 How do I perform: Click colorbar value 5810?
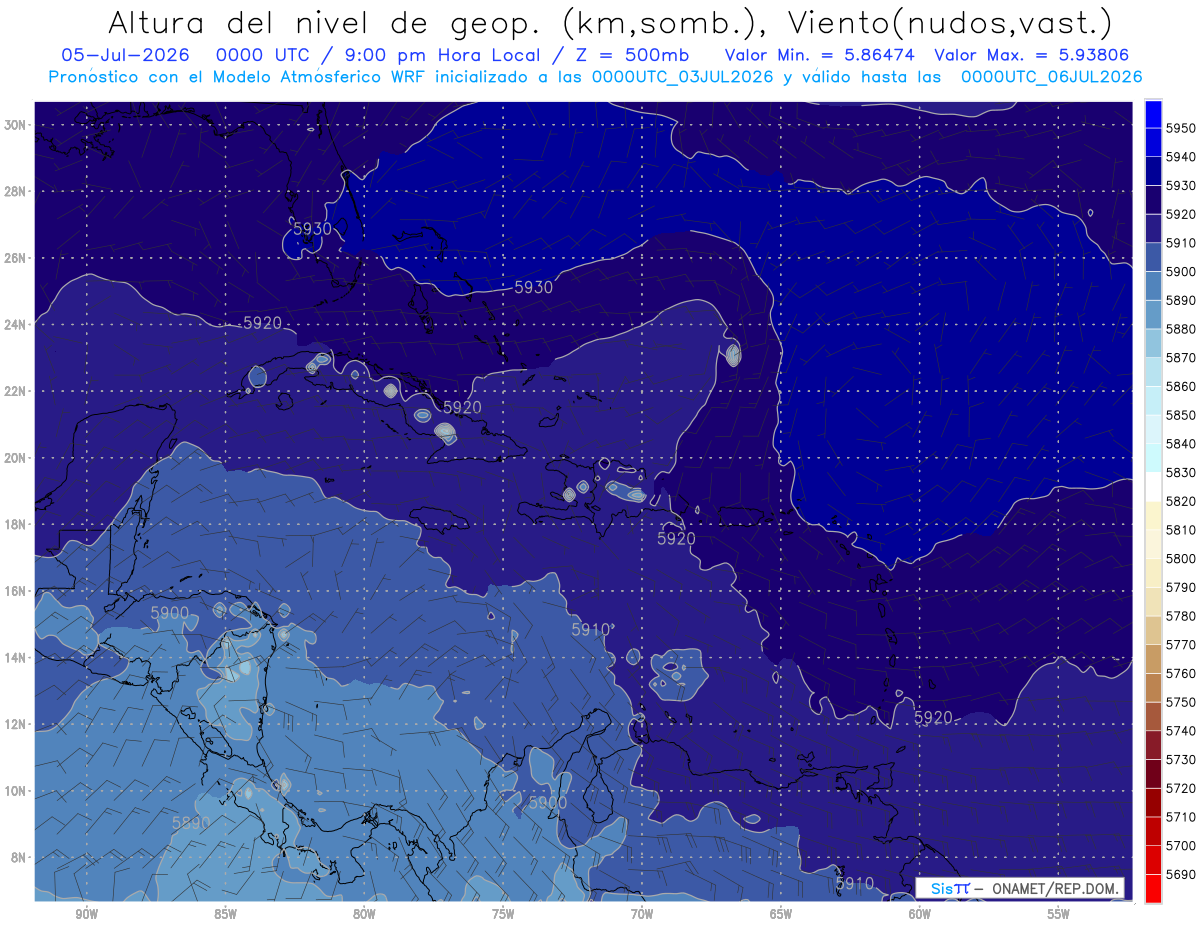(x=1180, y=530)
